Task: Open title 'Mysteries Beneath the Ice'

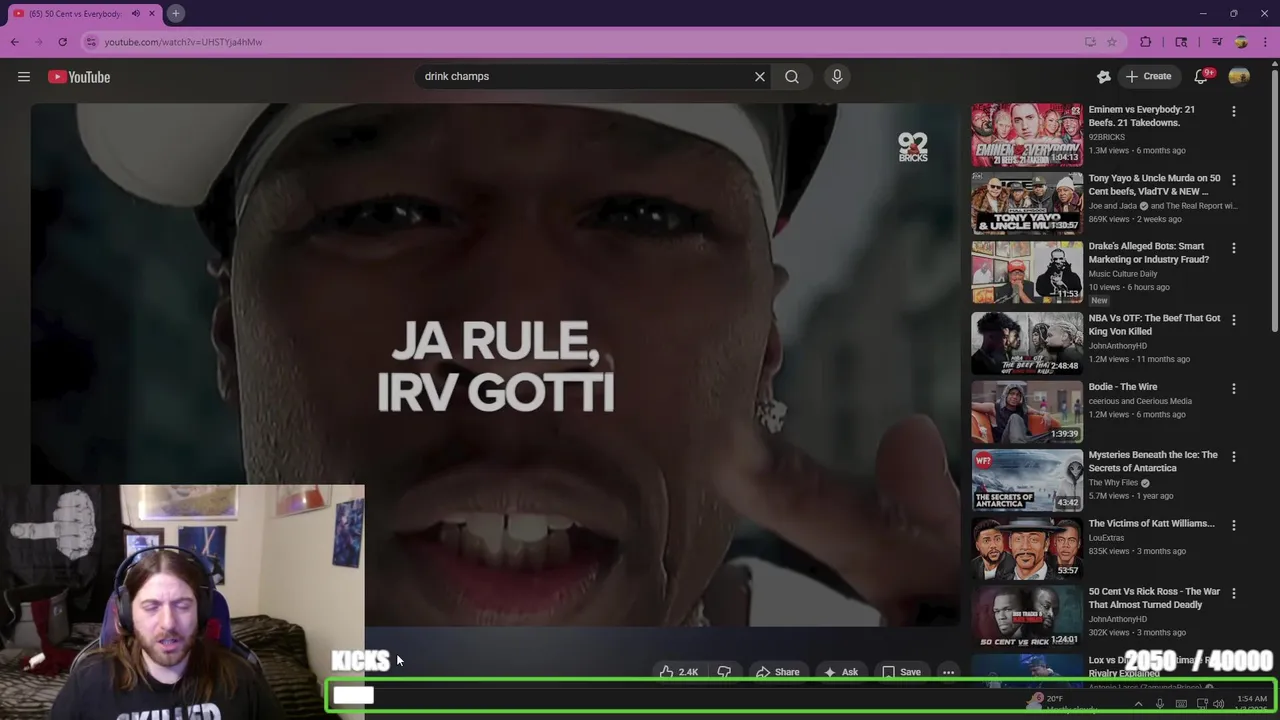Action: [x=1152, y=461]
